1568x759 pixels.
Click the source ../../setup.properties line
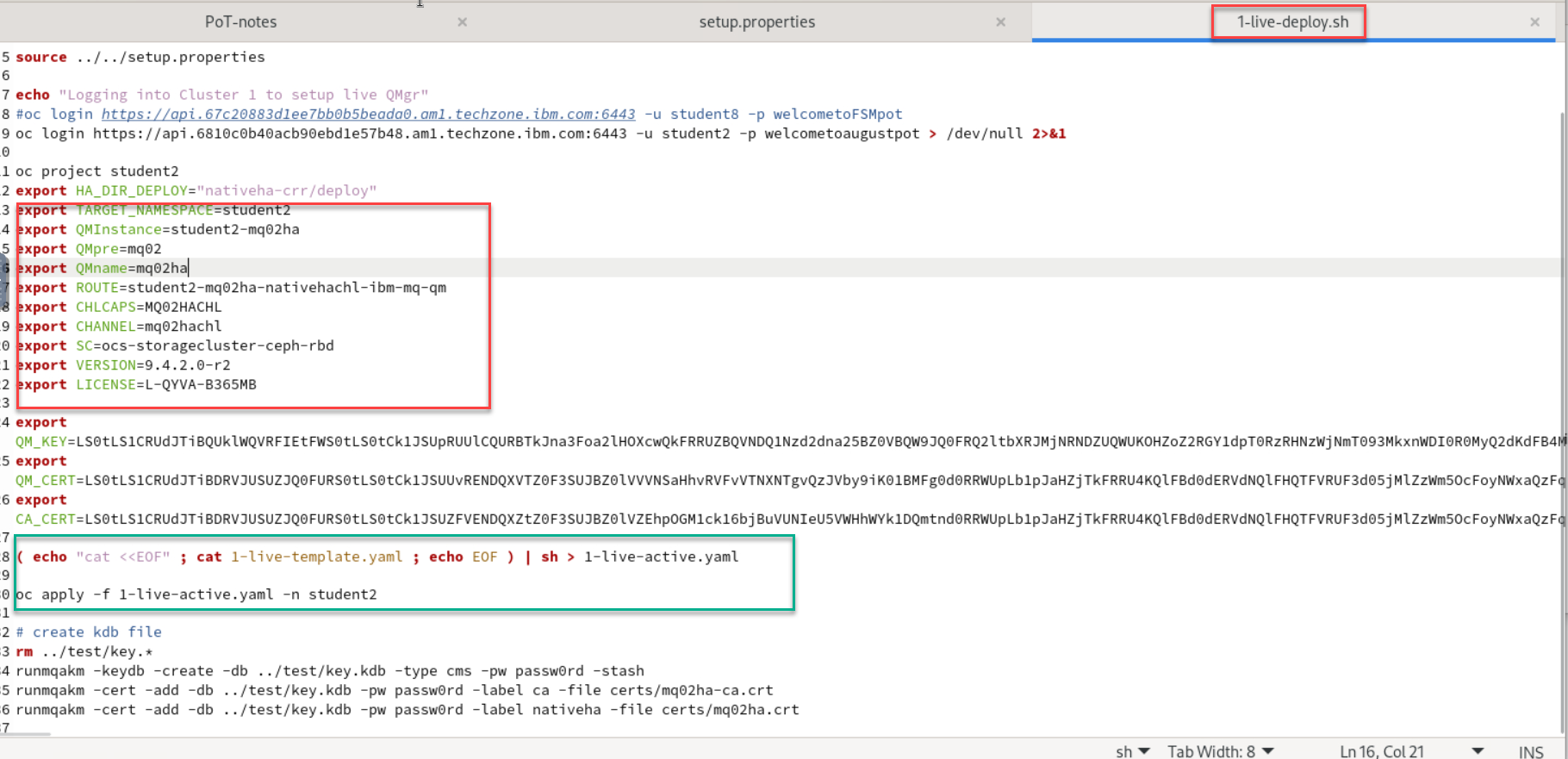140,57
